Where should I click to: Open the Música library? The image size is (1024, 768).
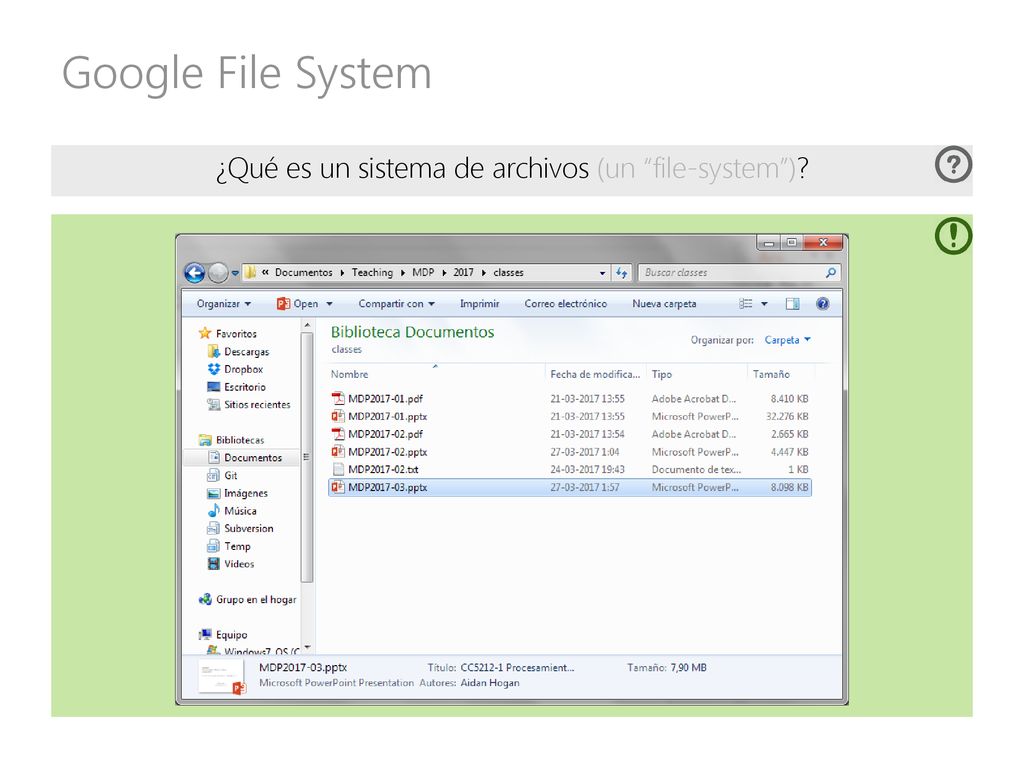click(x=232, y=510)
